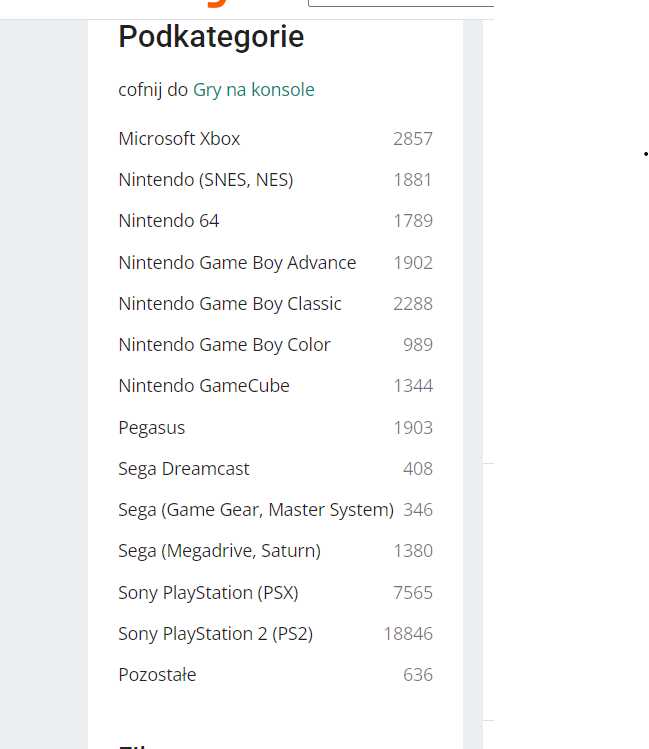
Task: Click the search field at the top
Action: tap(400, 4)
